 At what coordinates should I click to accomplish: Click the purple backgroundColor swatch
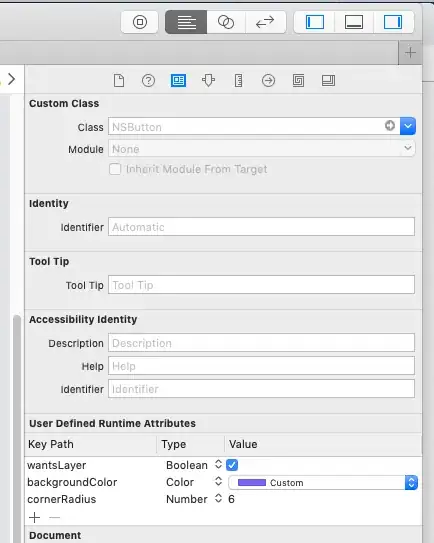252,483
